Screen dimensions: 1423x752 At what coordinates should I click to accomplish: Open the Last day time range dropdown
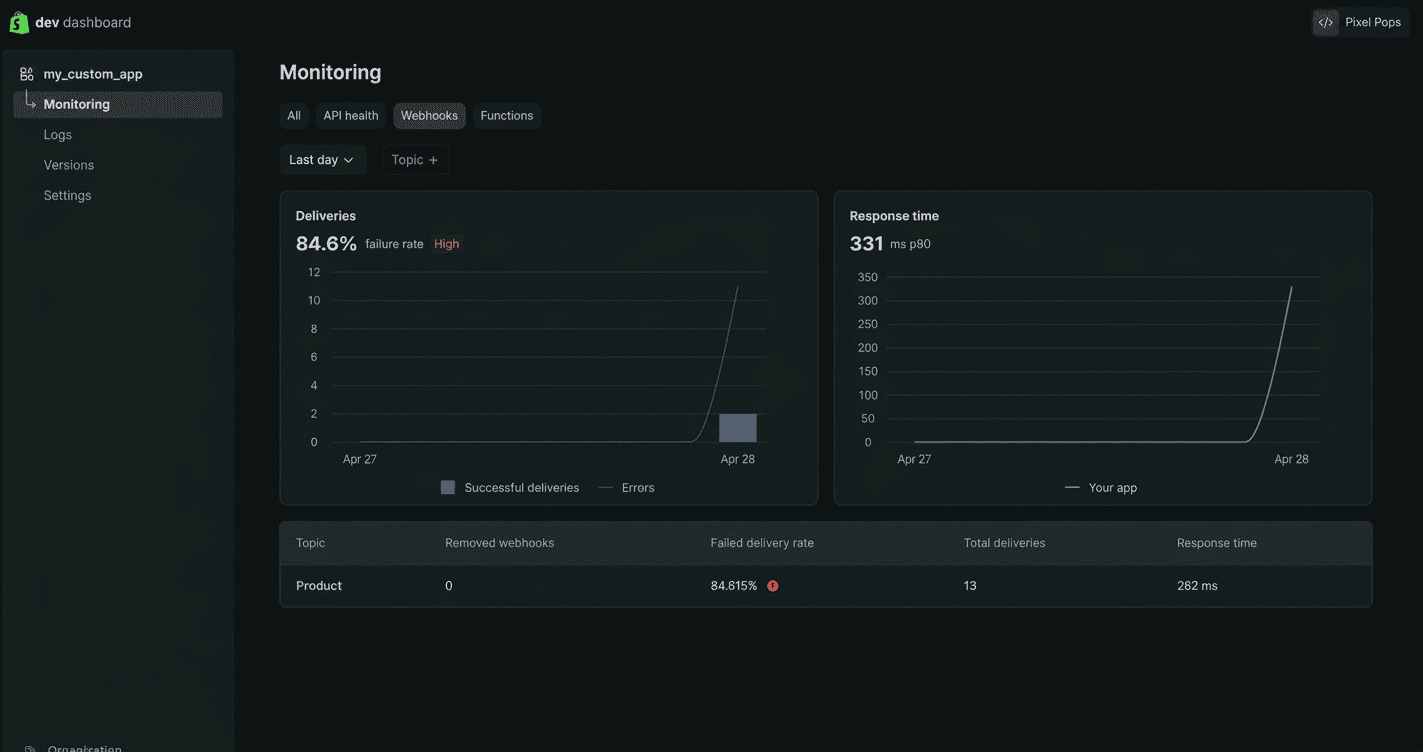(322, 160)
